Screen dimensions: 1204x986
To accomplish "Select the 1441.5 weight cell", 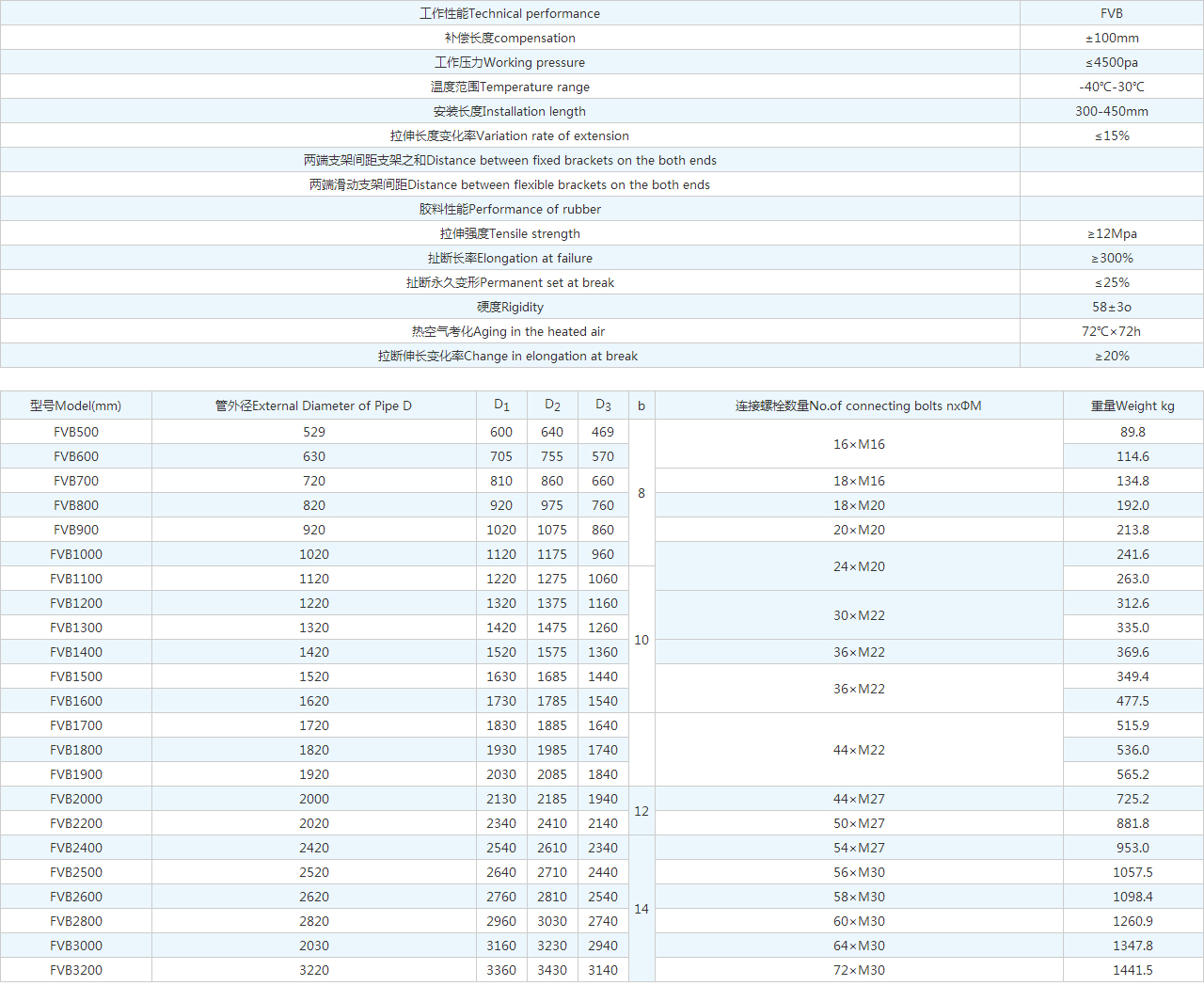I will click(x=1133, y=970).
